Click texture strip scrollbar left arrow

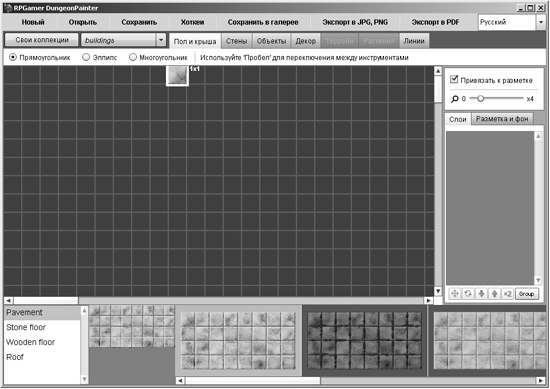click(x=180, y=381)
